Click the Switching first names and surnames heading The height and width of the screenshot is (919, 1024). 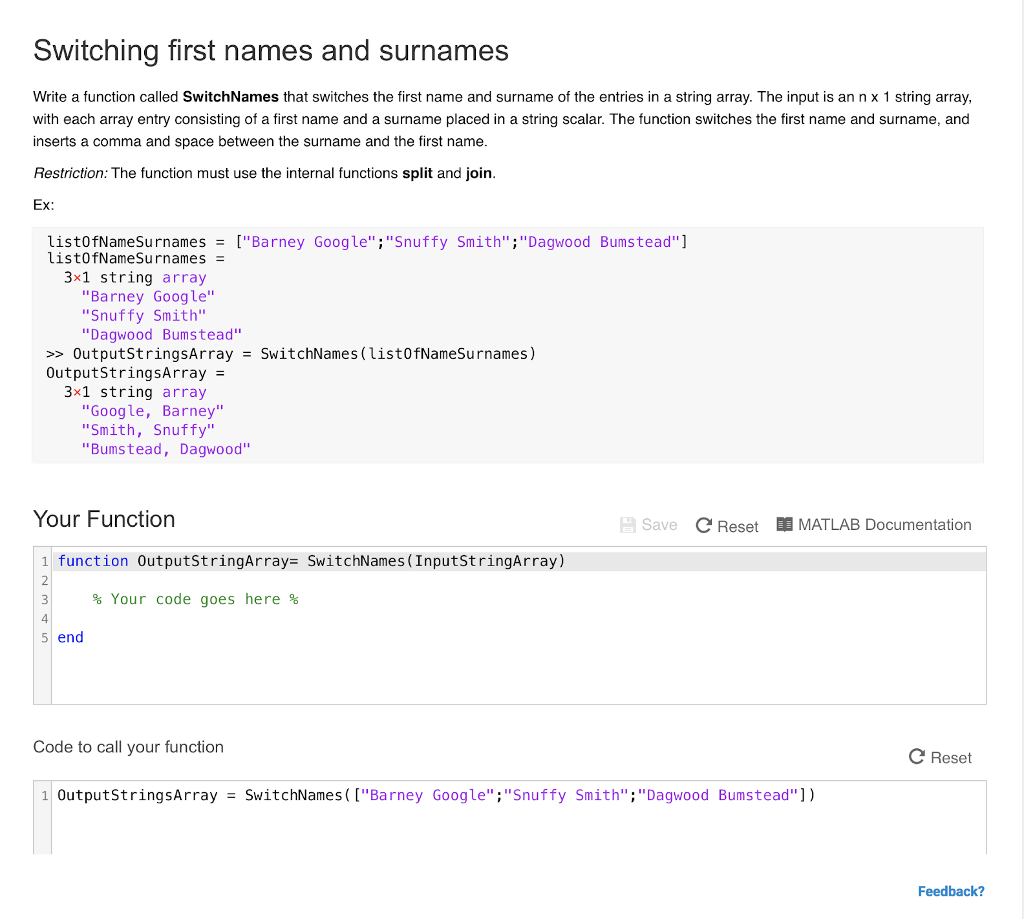click(x=271, y=51)
